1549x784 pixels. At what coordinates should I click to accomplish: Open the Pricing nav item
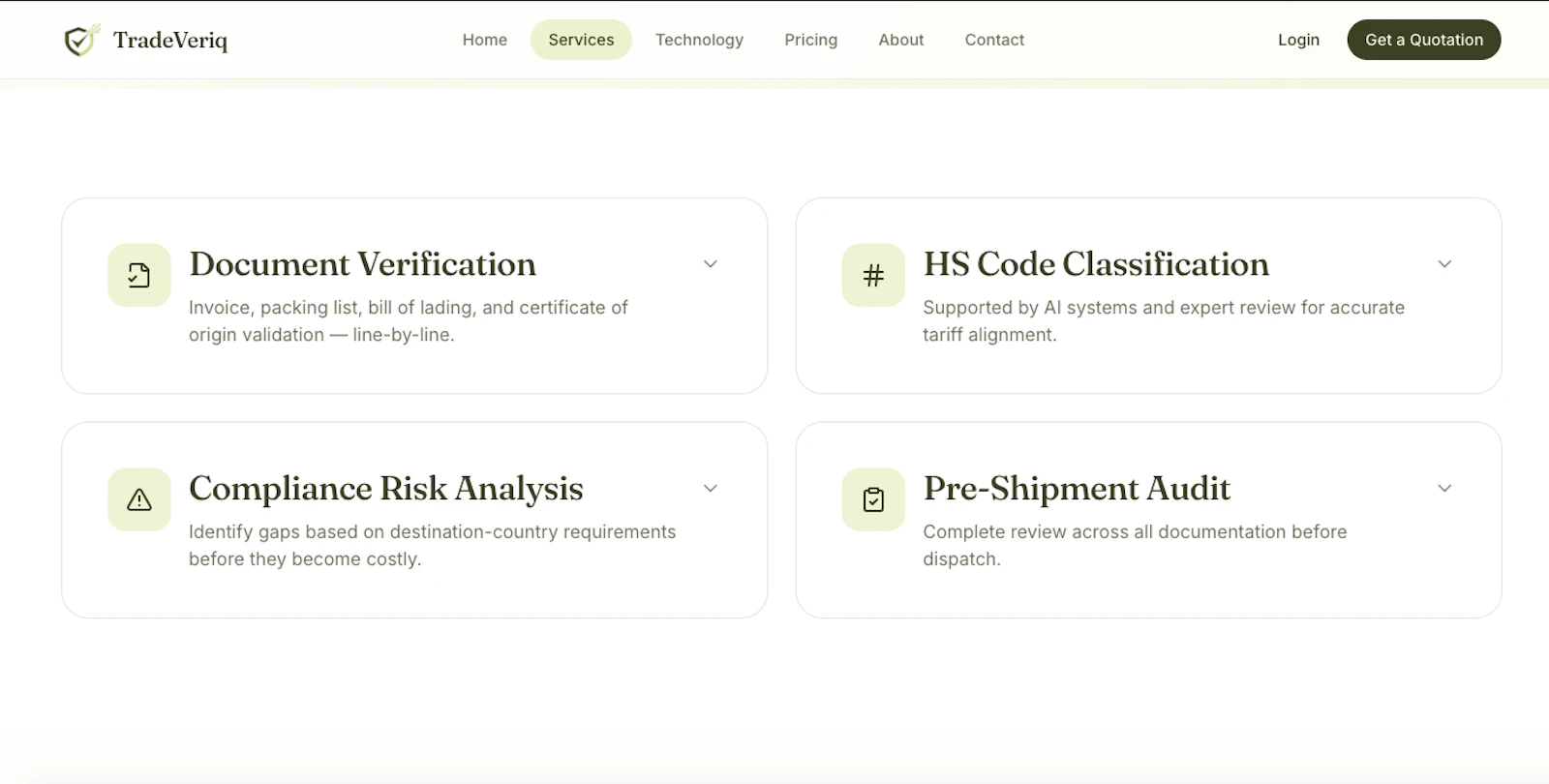(811, 40)
